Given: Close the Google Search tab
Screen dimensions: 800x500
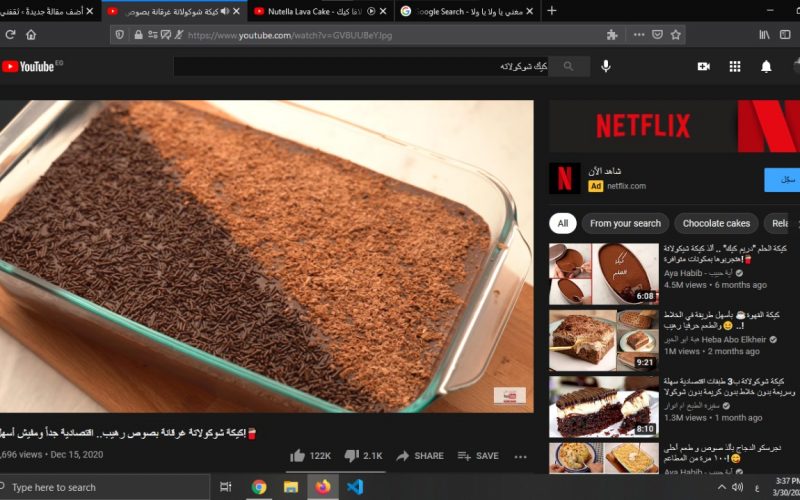Looking at the screenshot, I should [x=530, y=11].
